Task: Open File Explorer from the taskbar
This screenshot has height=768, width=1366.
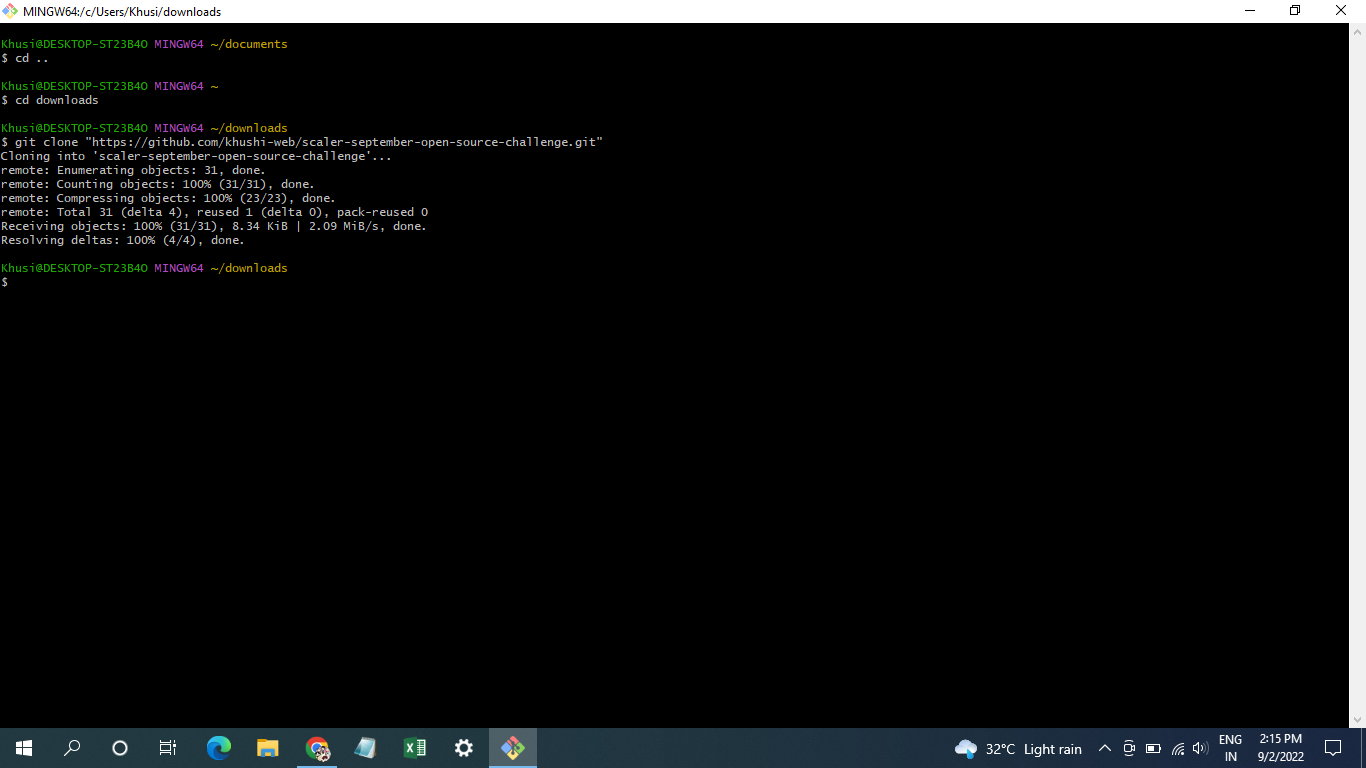Action: pos(267,747)
